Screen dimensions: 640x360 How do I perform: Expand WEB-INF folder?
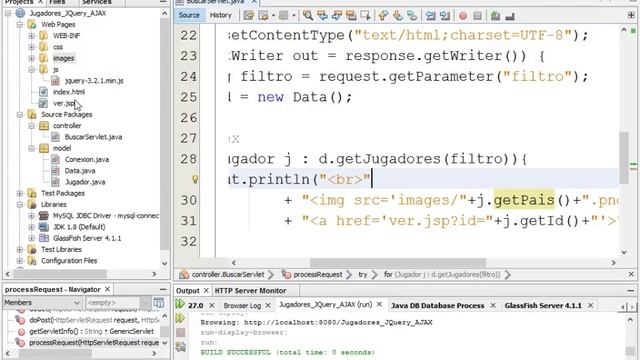pos(31,36)
